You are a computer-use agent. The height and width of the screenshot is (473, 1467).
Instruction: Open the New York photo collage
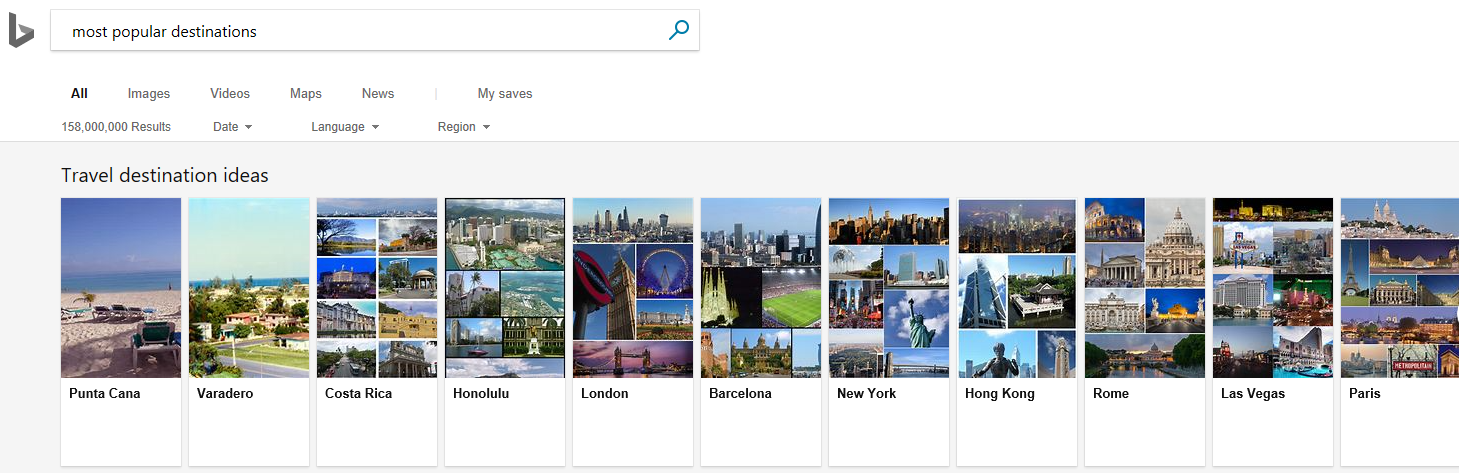[x=889, y=288]
